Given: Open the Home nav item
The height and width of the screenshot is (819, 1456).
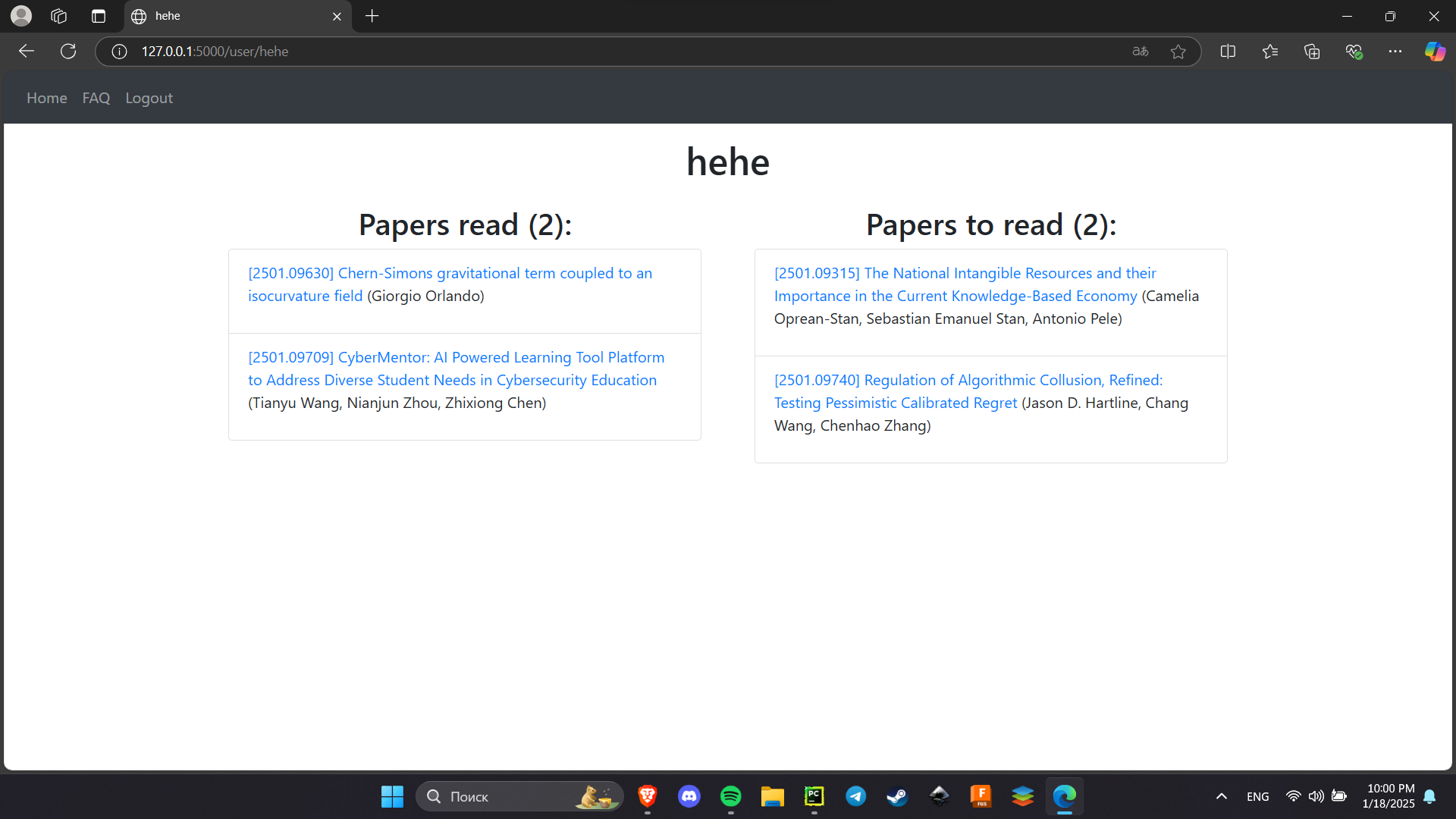Looking at the screenshot, I should (x=47, y=98).
